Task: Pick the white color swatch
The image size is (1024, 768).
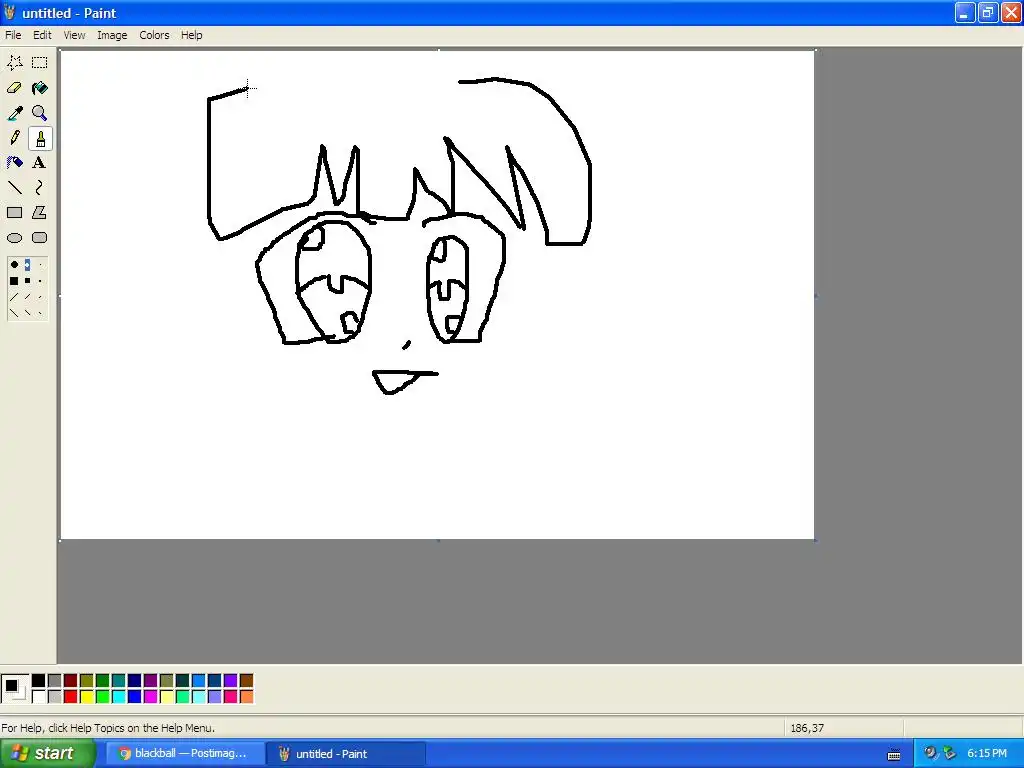Action: click(39, 697)
